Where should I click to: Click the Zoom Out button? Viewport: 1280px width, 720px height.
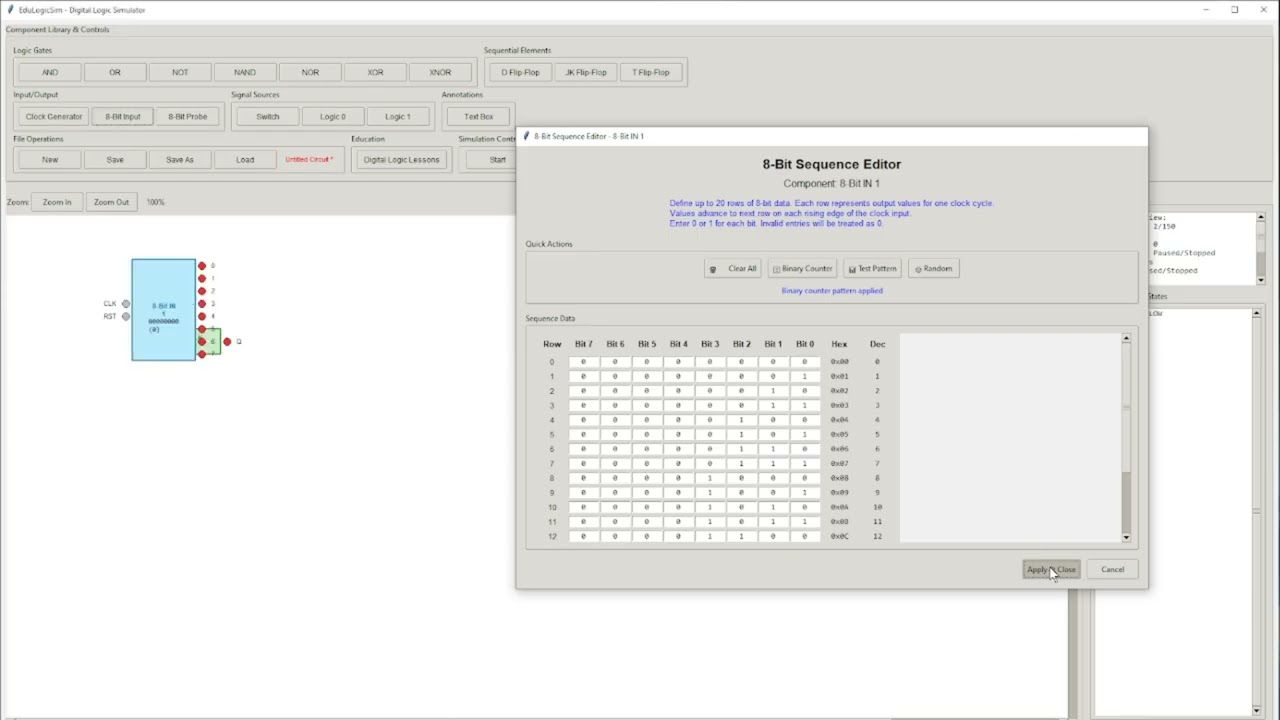click(111, 202)
